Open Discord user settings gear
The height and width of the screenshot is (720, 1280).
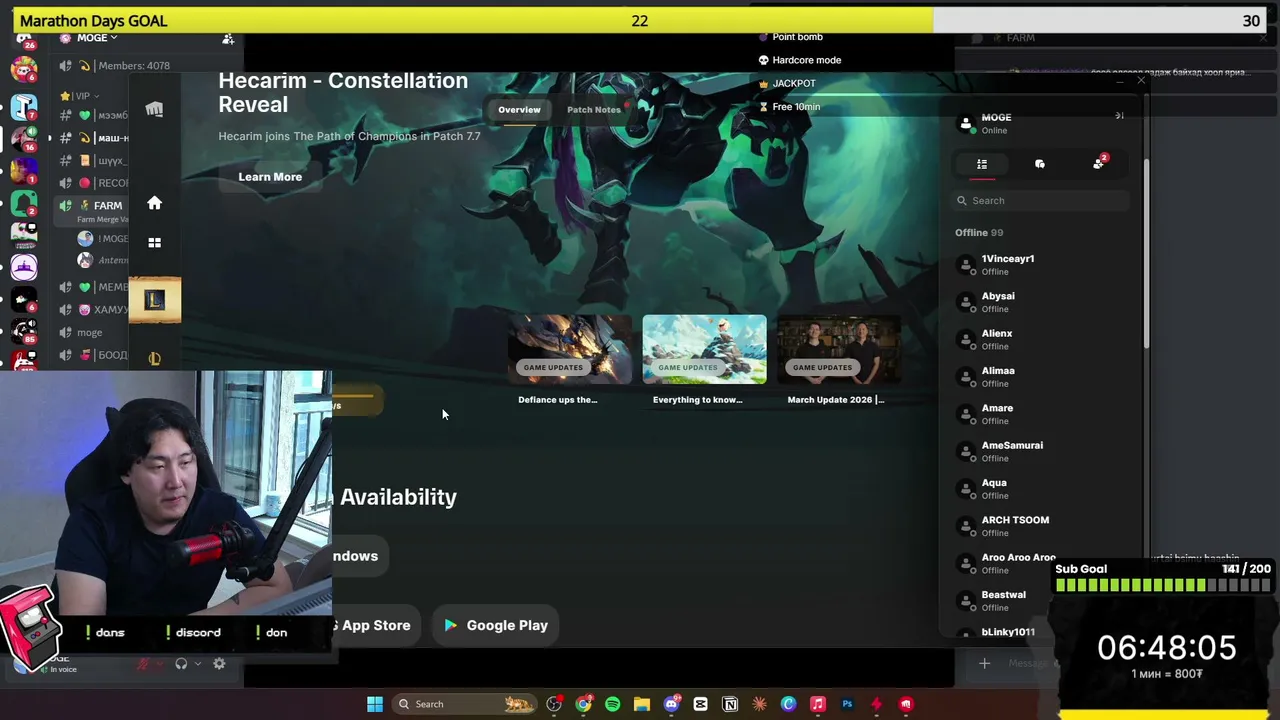(219, 664)
